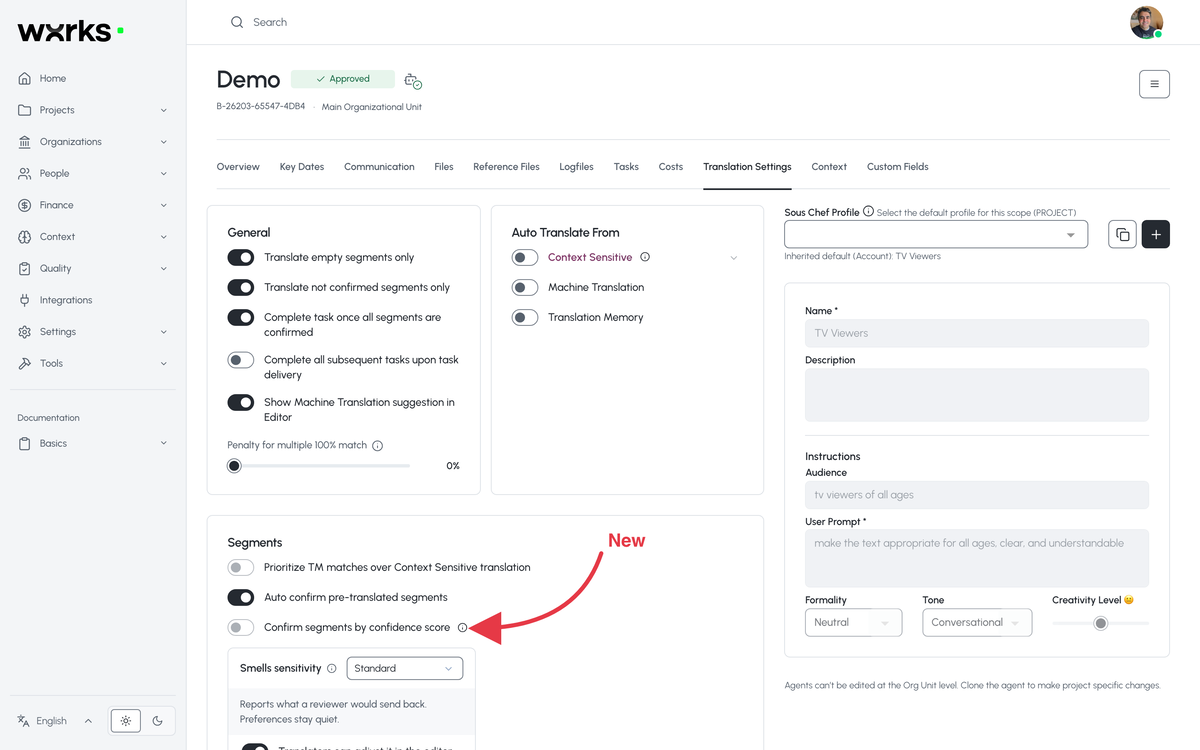Click the People icon in sidebar
The width and height of the screenshot is (1200, 750).
tap(25, 173)
